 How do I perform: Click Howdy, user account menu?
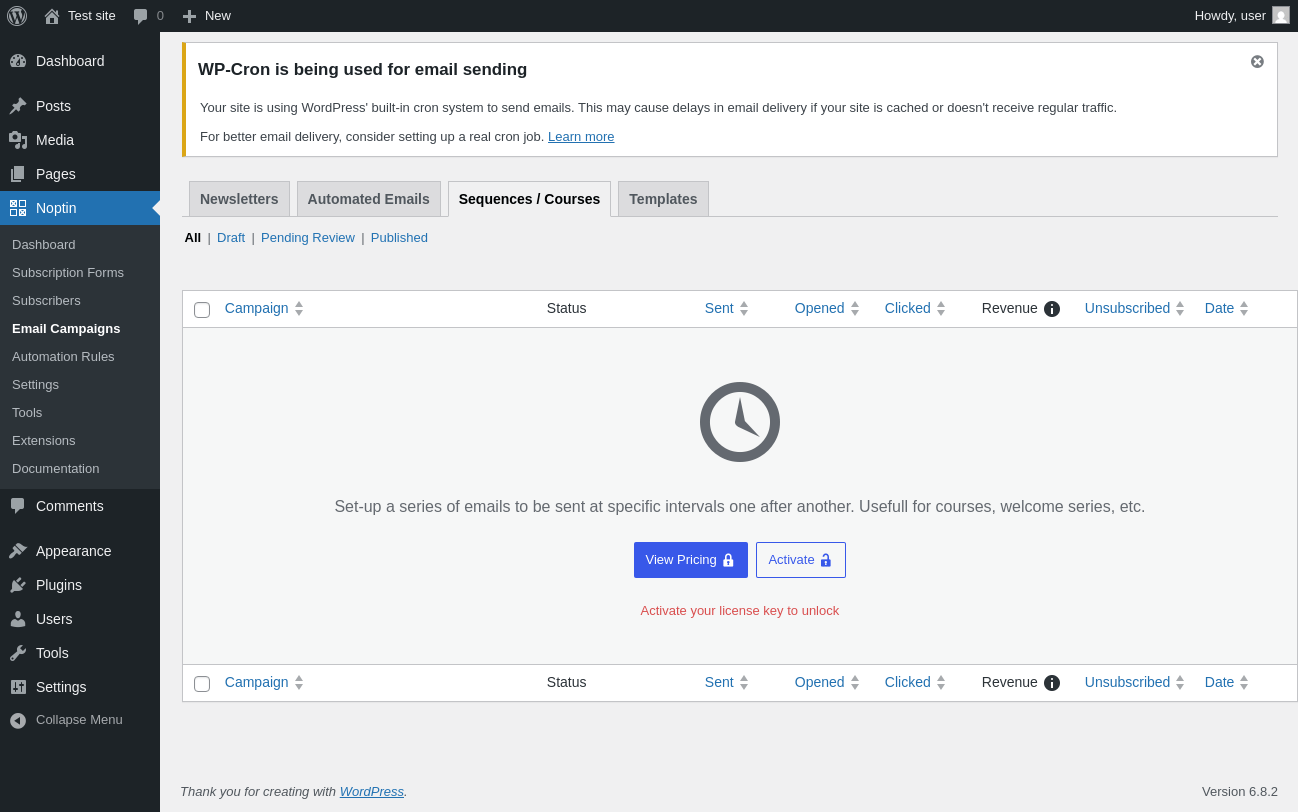(1242, 15)
